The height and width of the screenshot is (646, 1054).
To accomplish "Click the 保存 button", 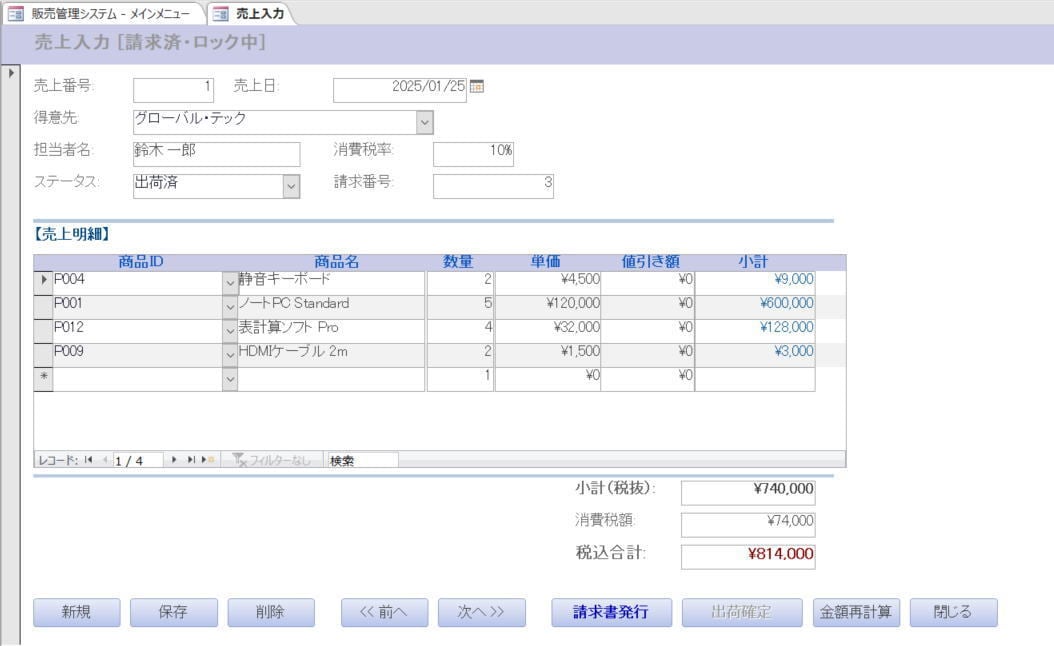I will point(173,612).
